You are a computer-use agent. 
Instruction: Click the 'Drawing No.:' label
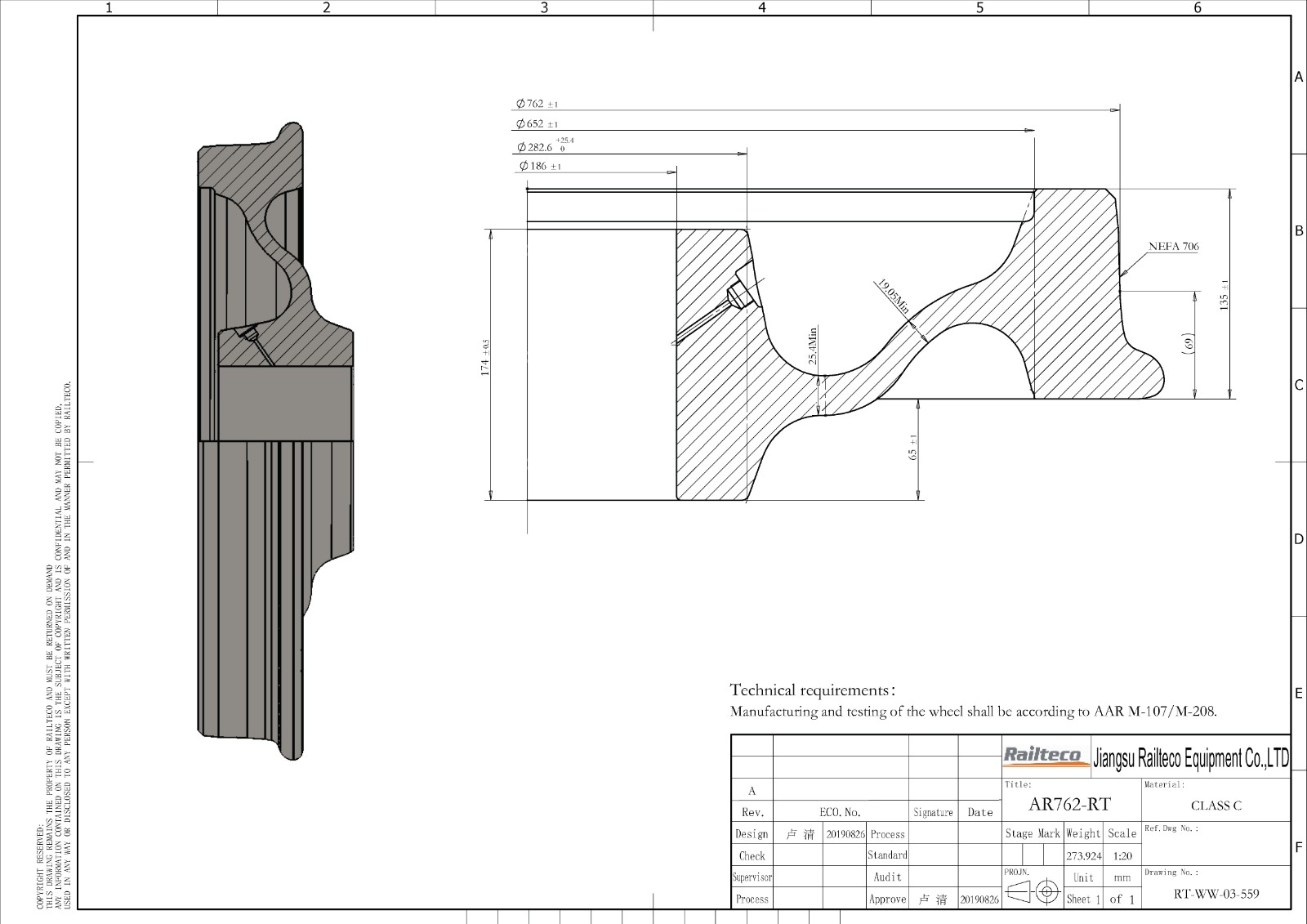[1171, 873]
